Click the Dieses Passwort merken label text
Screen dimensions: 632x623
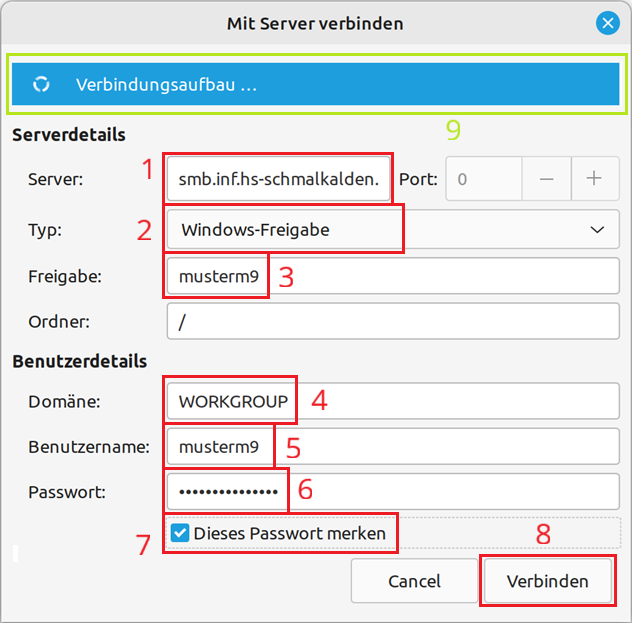[290, 533]
